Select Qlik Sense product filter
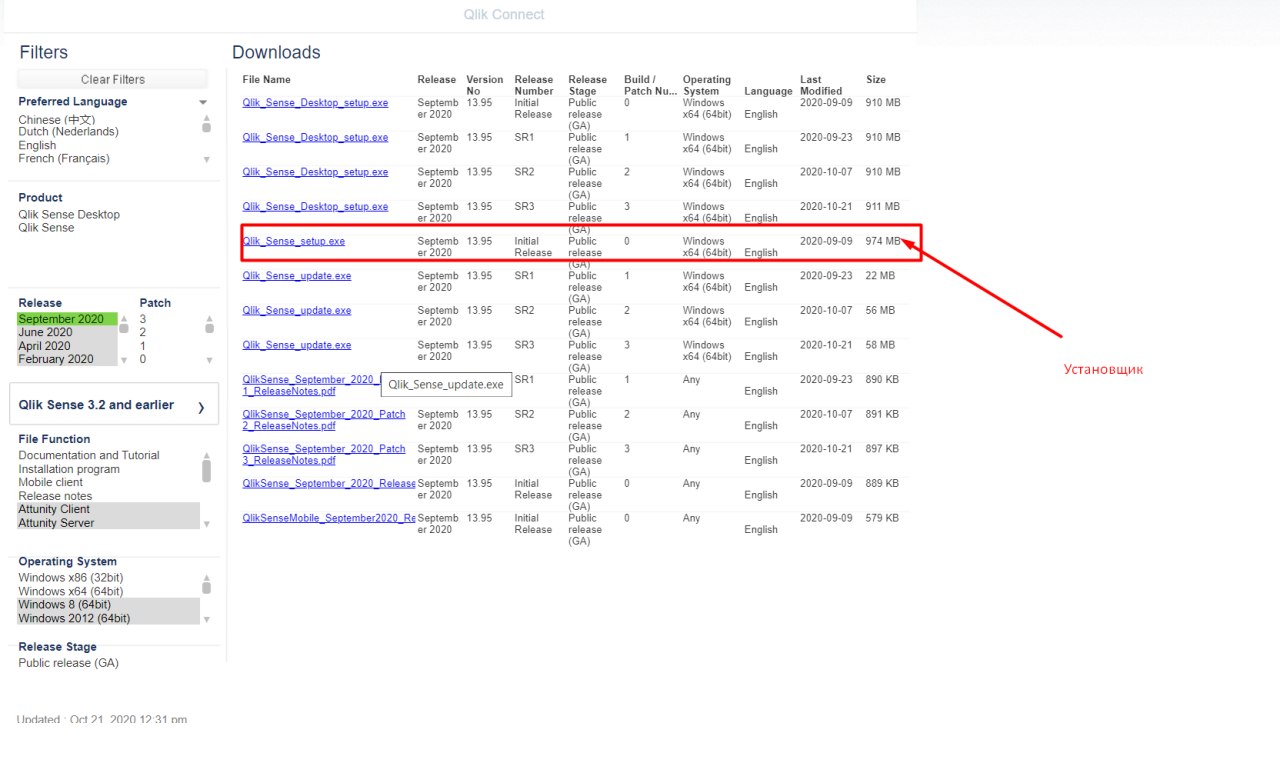 tap(46, 227)
